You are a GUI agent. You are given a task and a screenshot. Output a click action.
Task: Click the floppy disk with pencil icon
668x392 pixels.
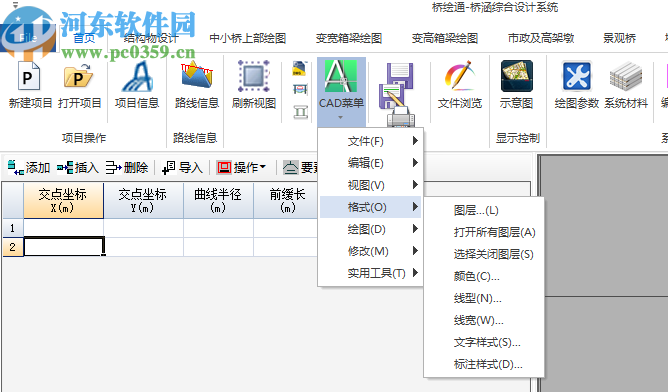click(391, 96)
